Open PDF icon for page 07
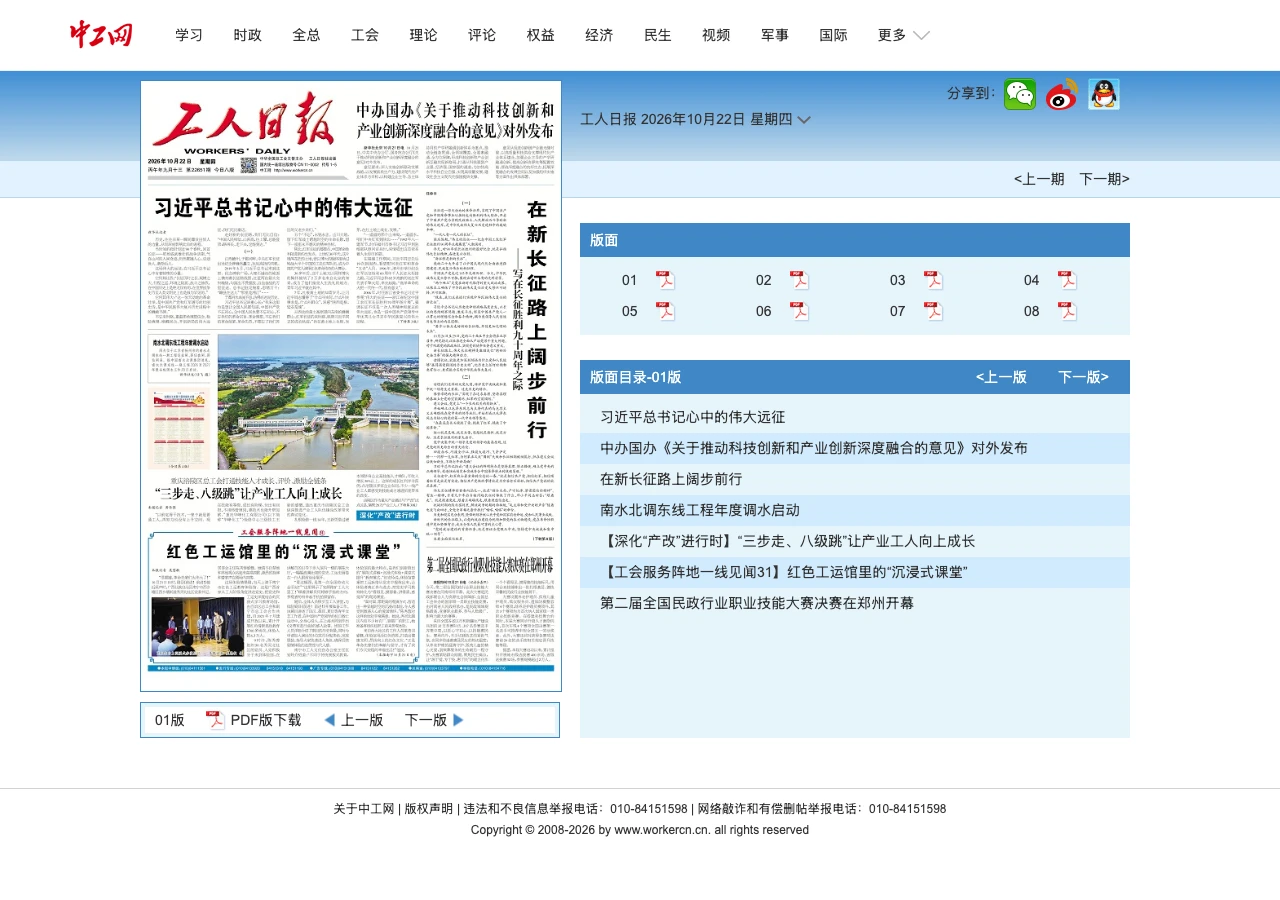Image resolution: width=1280 pixels, height=900 pixels. (x=933, y=311)
